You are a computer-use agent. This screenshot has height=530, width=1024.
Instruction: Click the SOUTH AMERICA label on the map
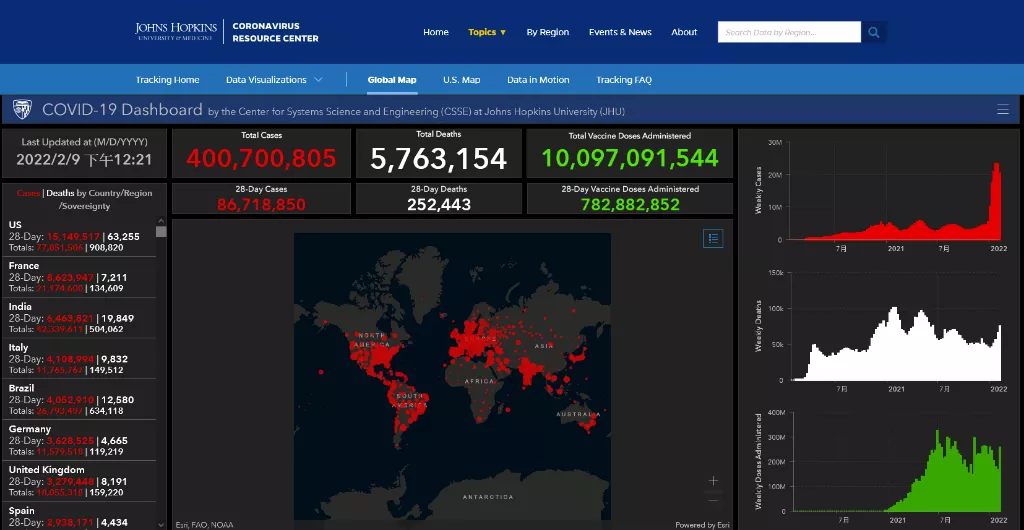click(x=411, y=400)
